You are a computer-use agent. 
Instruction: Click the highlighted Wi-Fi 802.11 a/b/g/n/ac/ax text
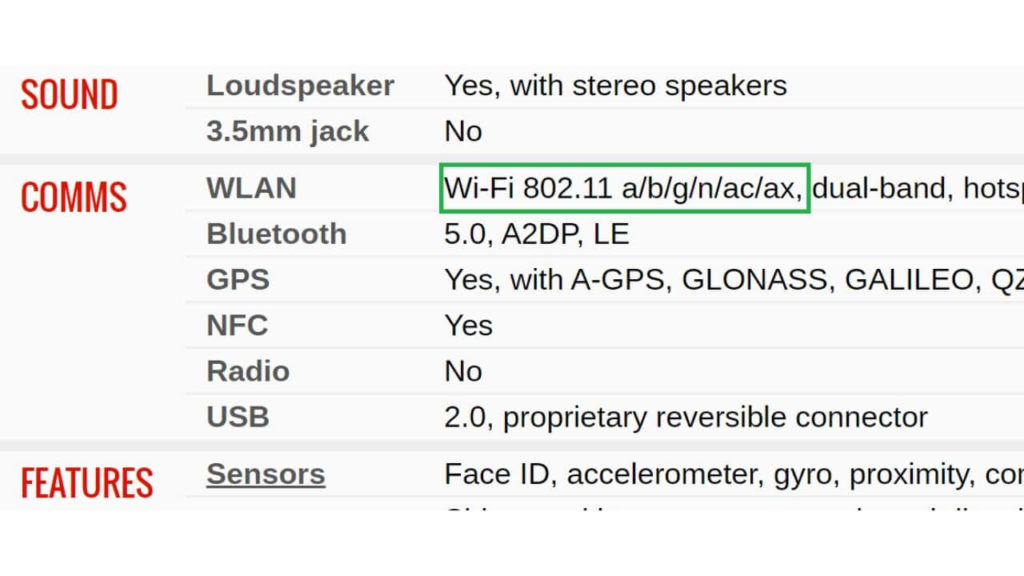(624, 188)
